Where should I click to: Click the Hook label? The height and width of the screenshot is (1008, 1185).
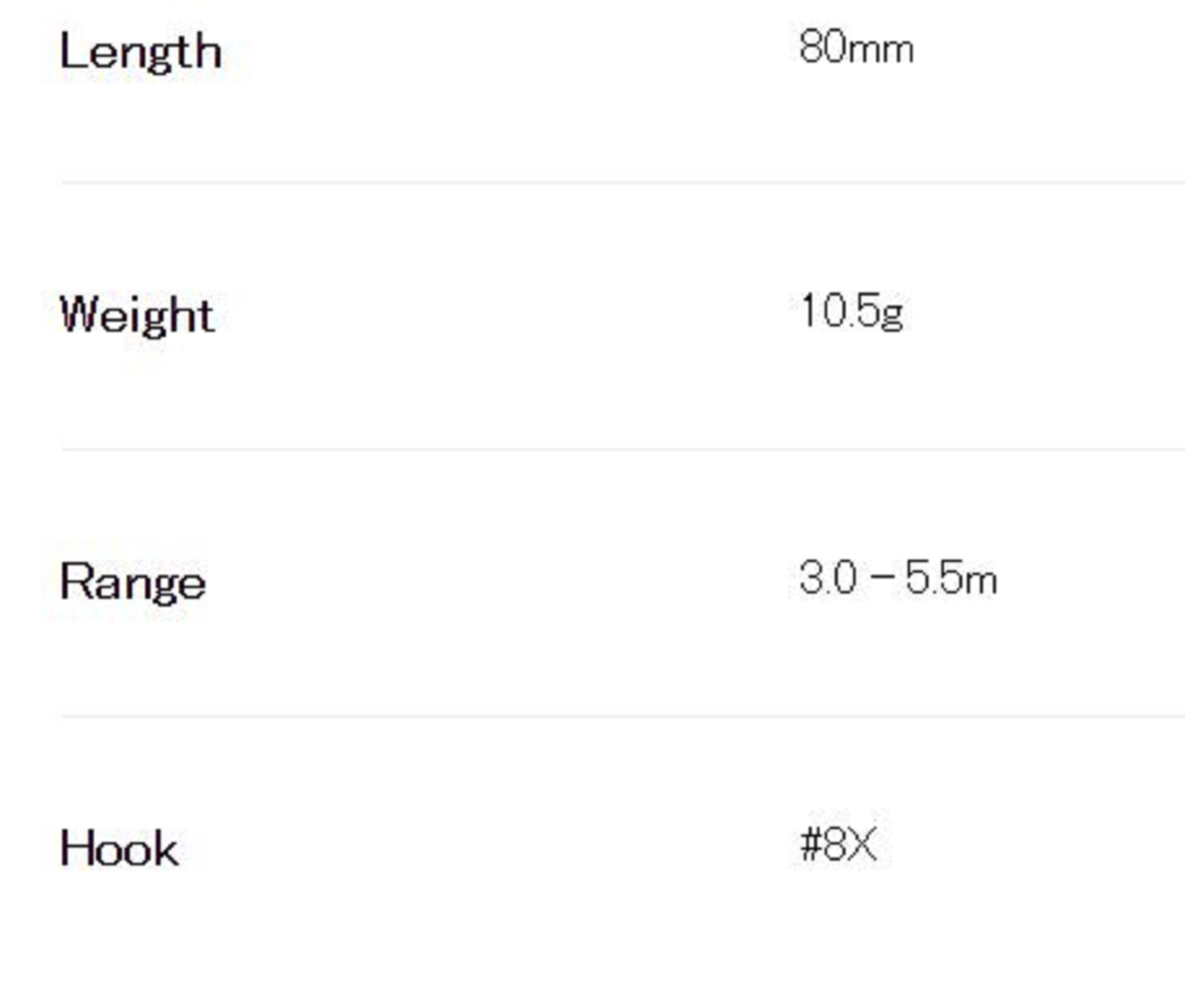(x=119, y=849)
